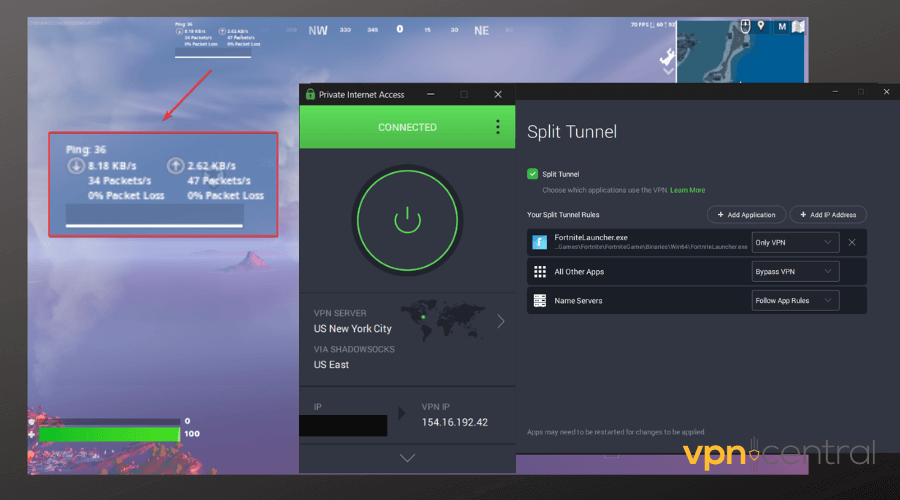Click the US East Shadowsocks location text
900x500 pixels.
(331, 365)
